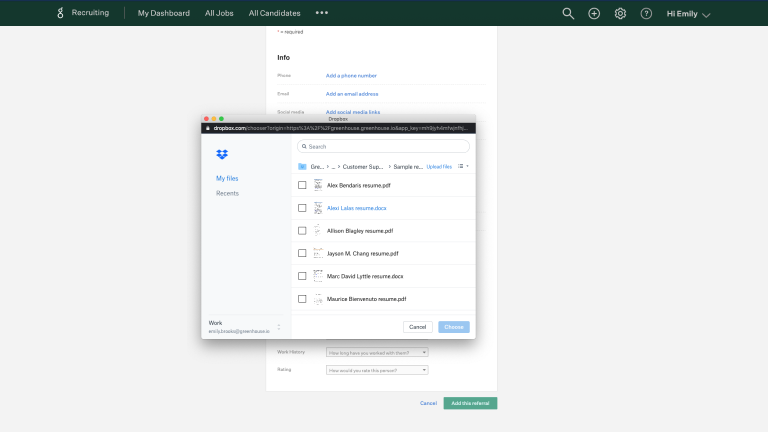Click the Greenhouse logo in the navbar
768x432 pixels.
[x=61, y=13]
